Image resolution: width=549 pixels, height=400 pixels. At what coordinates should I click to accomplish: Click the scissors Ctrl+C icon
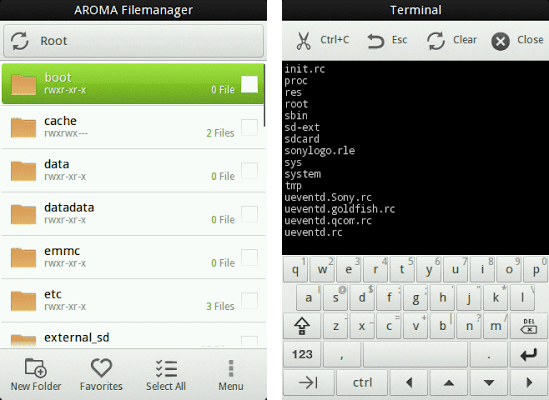point(304,41)
